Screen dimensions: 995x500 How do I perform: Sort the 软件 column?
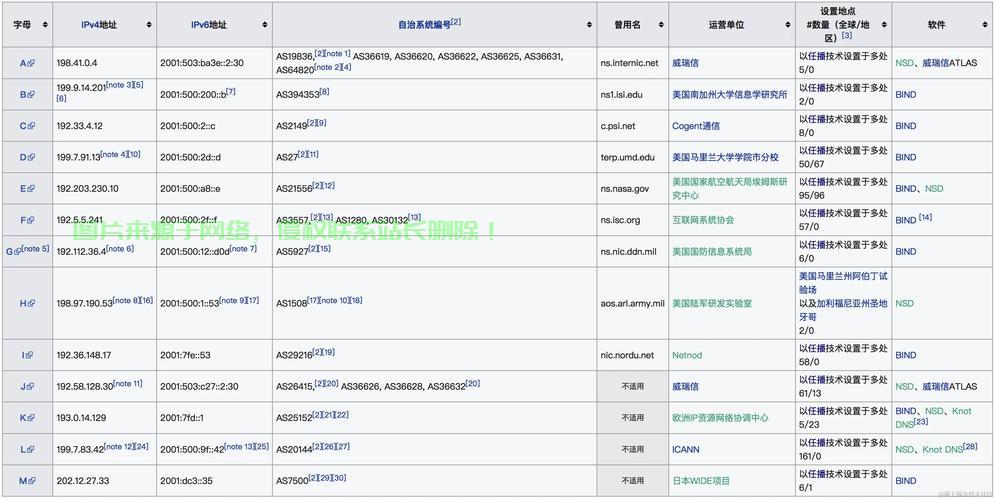point(987,25)
